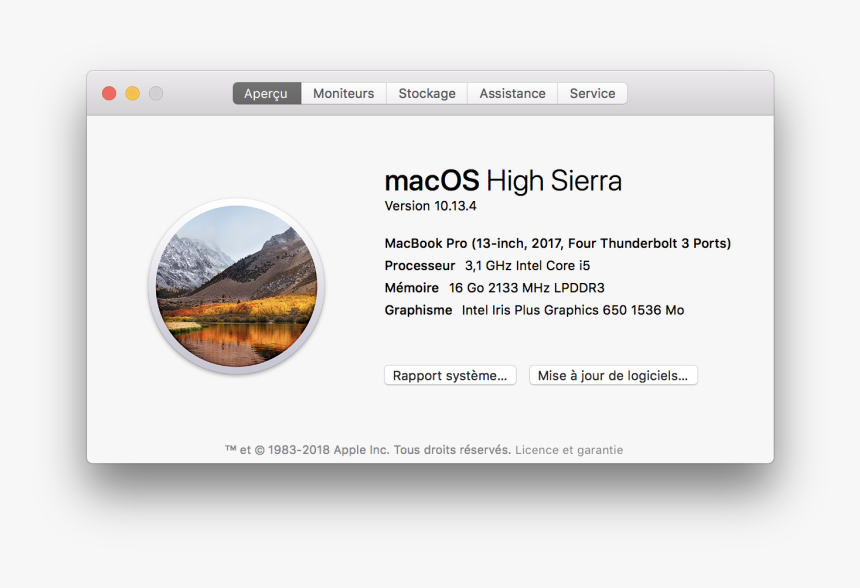Click the Graphisme Intel Iris Plus line
Screen dimensions: 860x588
(534, 310)
